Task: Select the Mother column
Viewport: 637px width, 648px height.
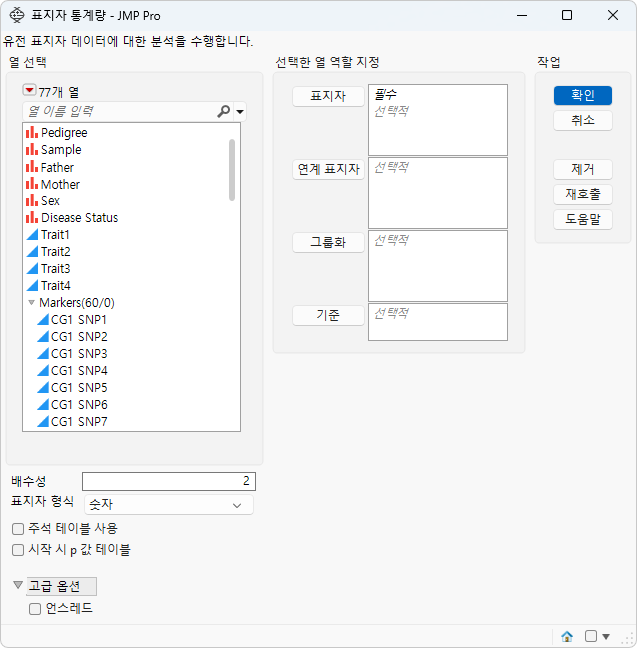Action: click(60, 184)
